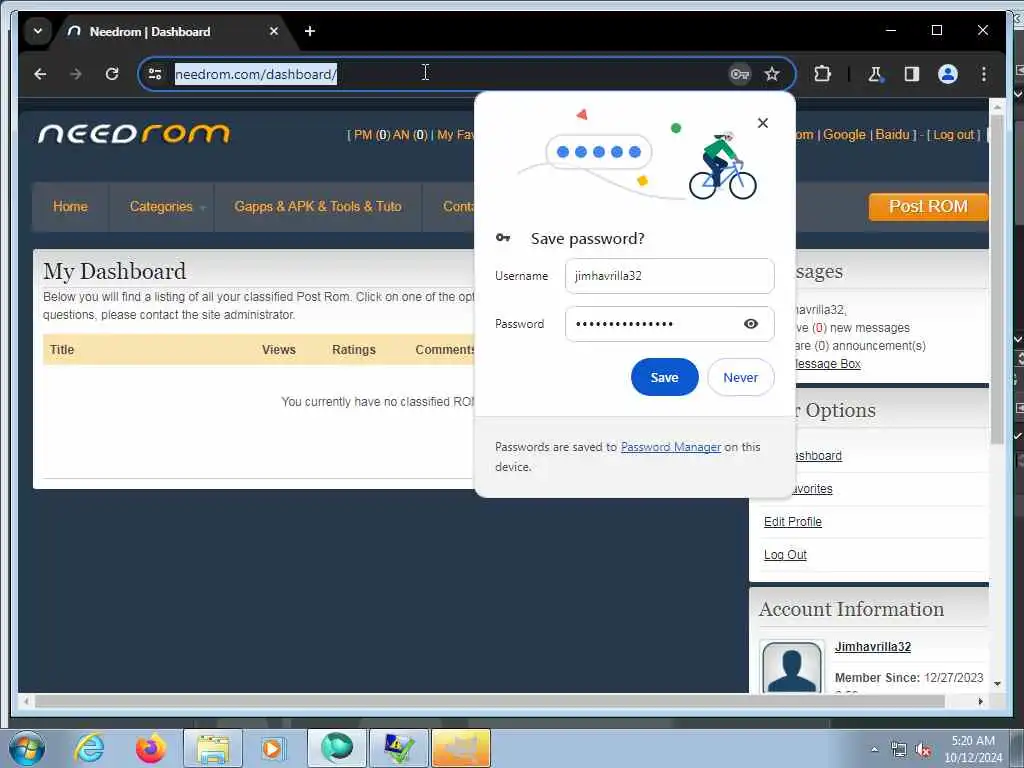Screen dimensions: 1024x768
Task: Show hidden tray icons arrow
Action: [874, 749]
